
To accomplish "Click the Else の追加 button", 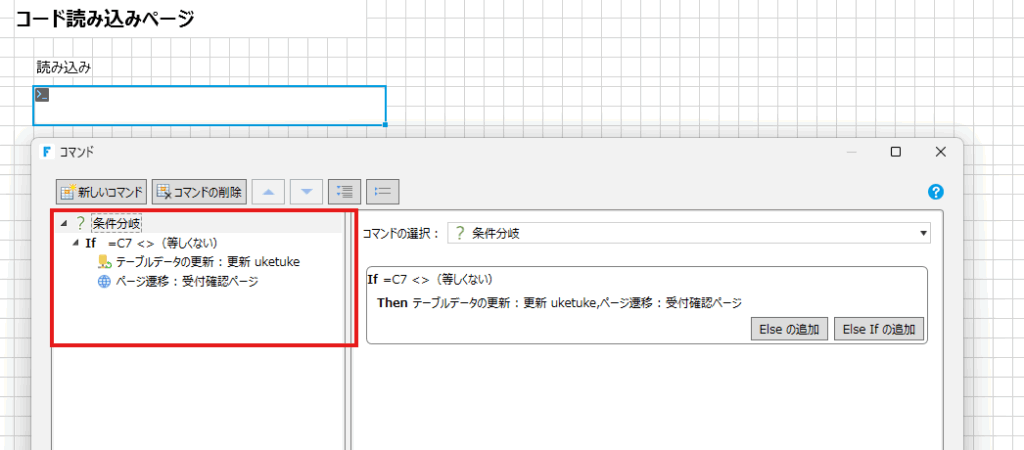I will [x=789, y=330].
